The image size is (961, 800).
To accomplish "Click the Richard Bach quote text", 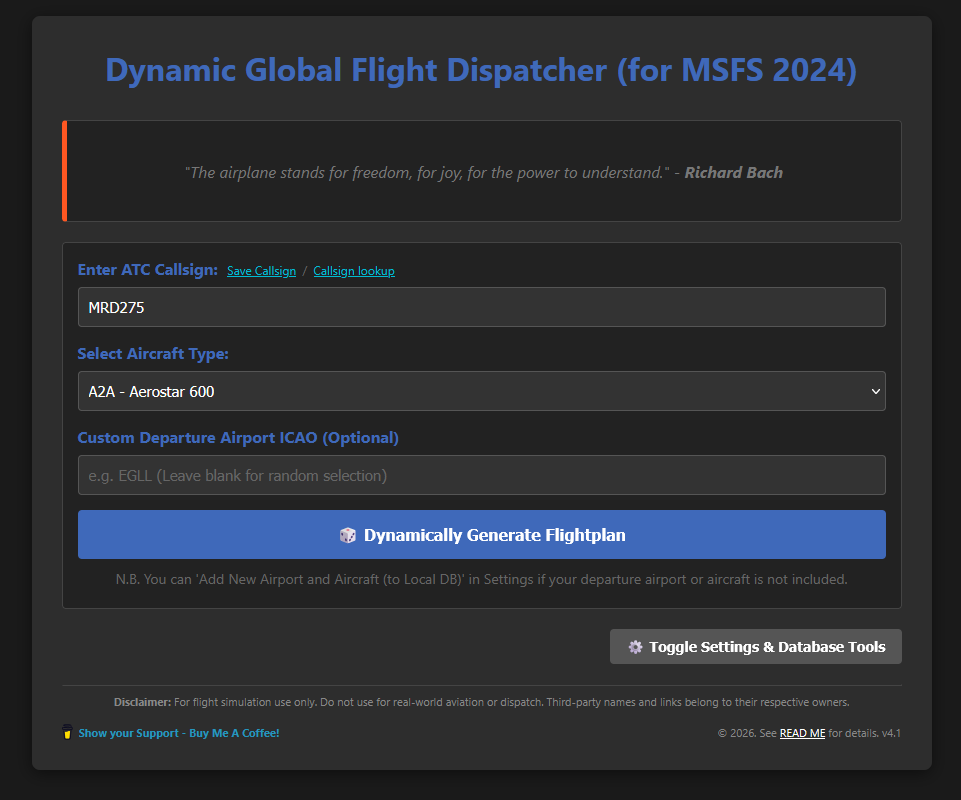I will point(484,173).
